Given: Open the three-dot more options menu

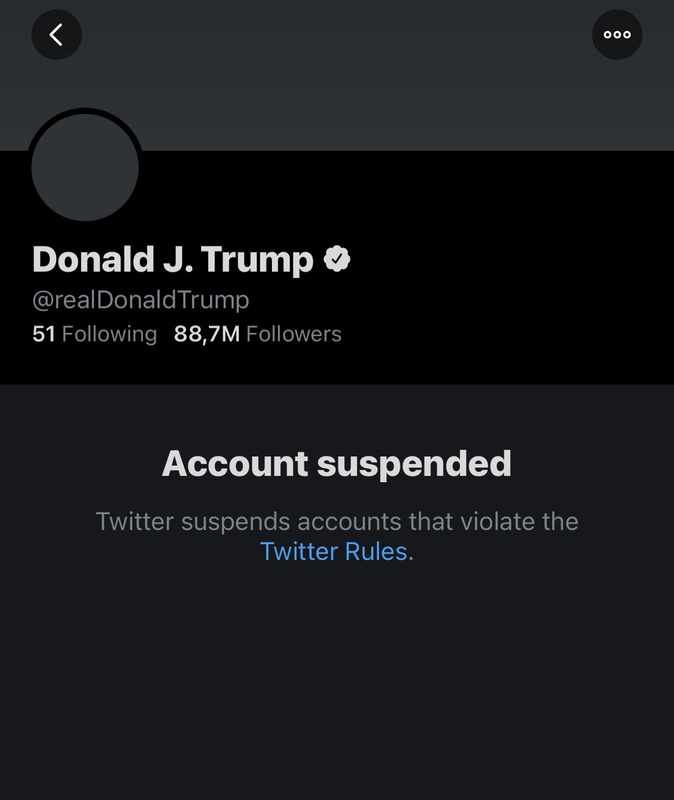Looking at the screenshot, I should point(617,35).
